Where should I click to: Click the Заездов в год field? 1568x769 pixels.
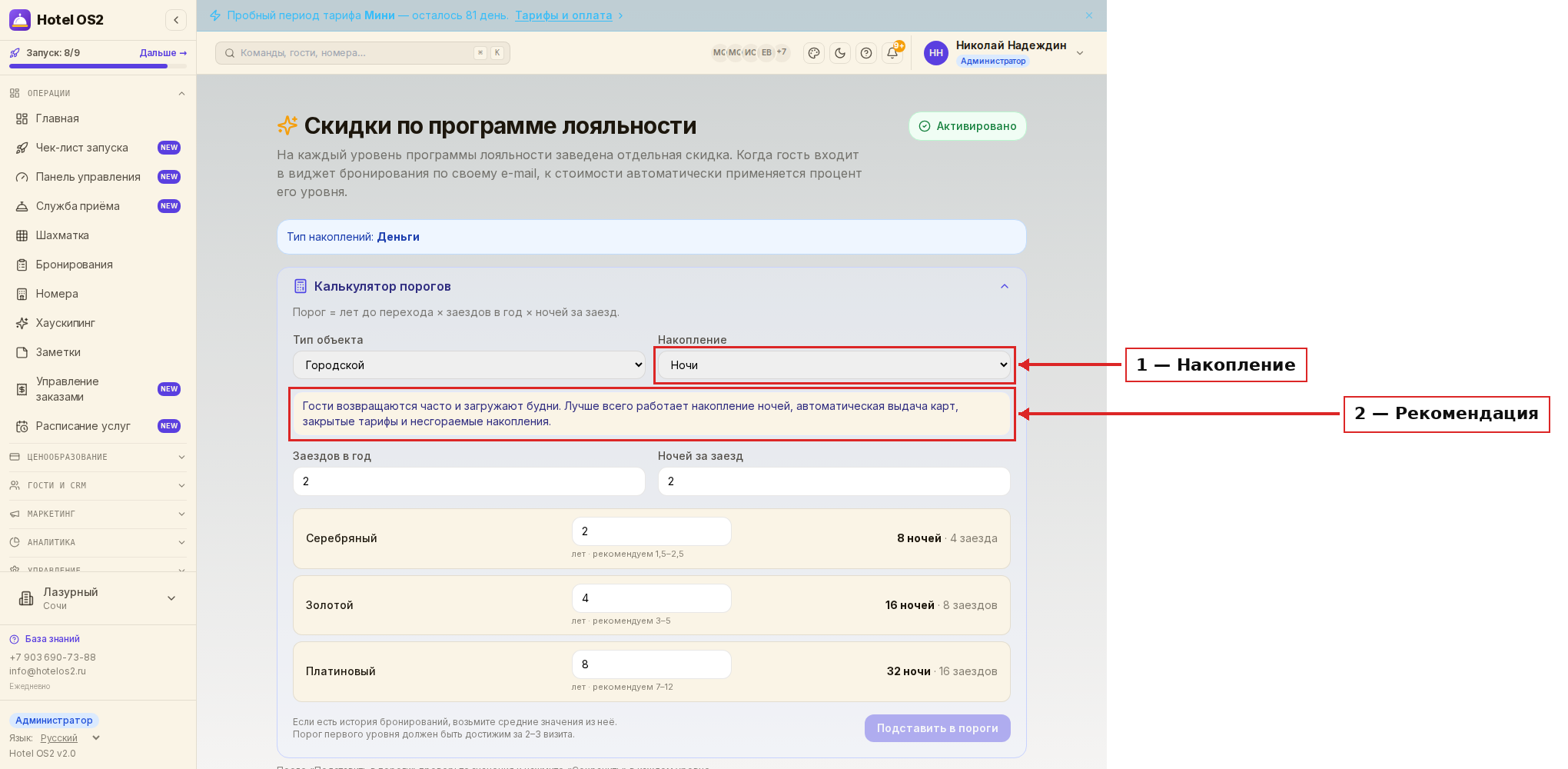click(x=469, y=481)
